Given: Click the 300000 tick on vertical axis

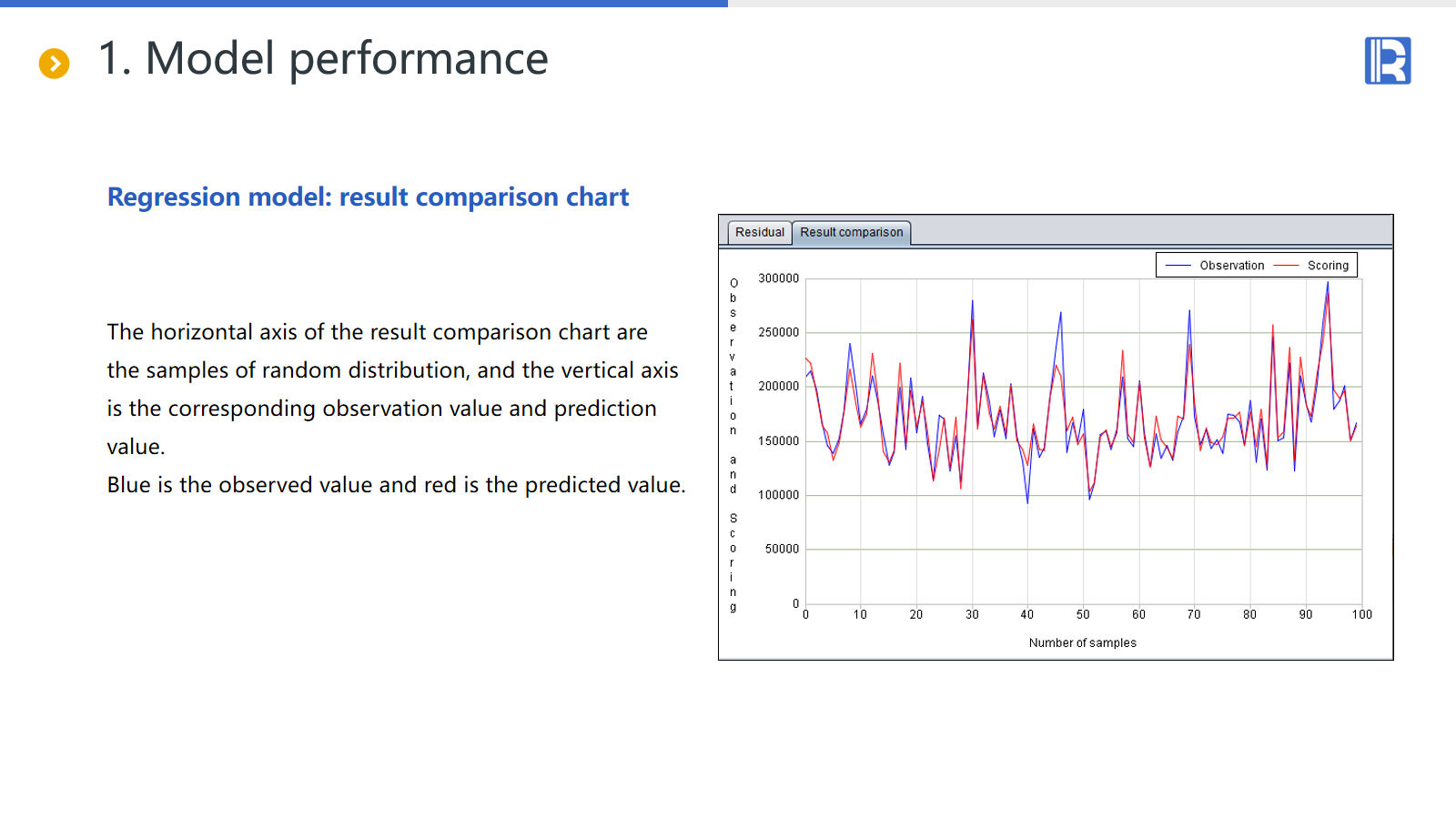Looking at the screenshot, I should coord(778,278).
